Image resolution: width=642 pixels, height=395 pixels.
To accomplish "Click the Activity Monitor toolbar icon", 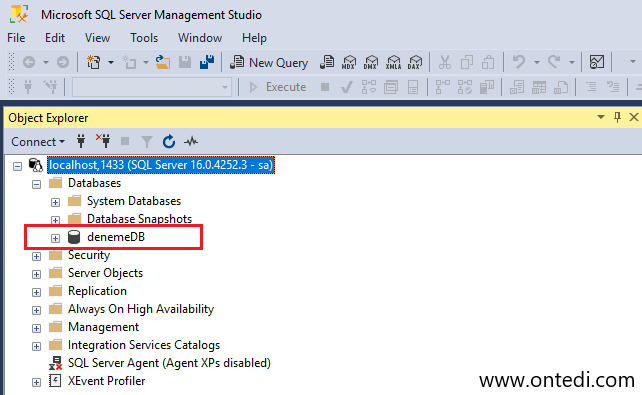I will [x=597, y=62].
